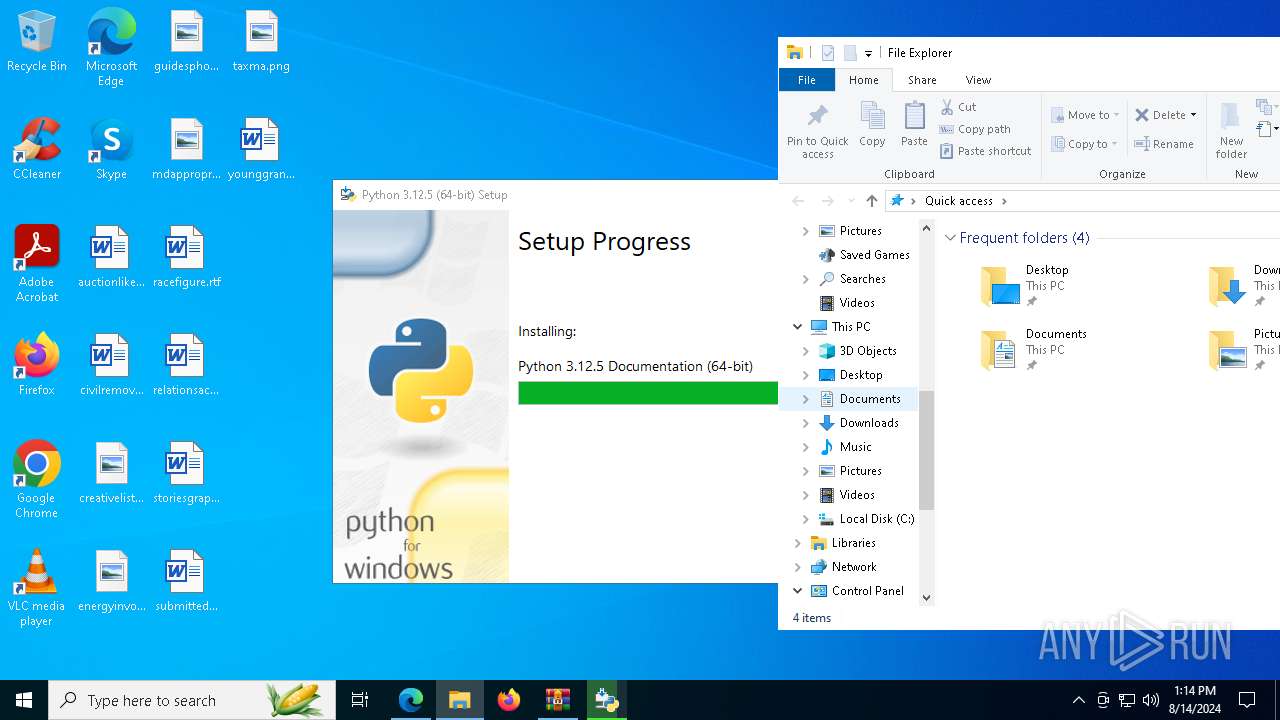Open the Desktop frequent folder
Image resolution: width=1280 pixels, height=720 pixels.
tap(1025, 286)
